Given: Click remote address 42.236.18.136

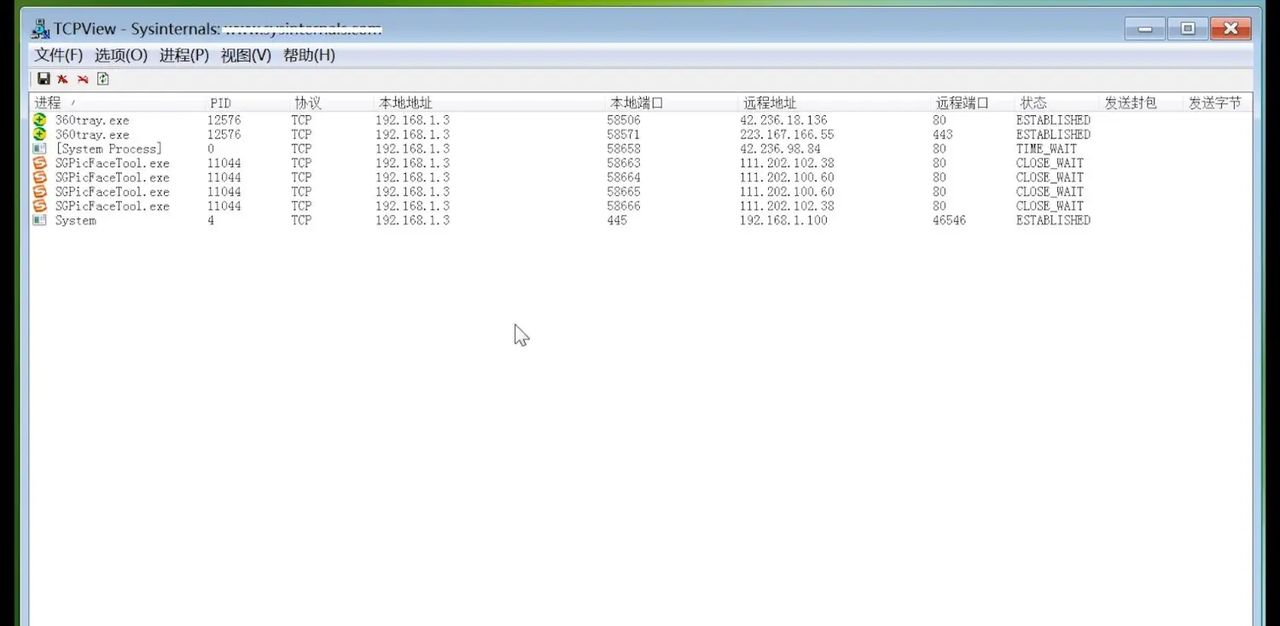Looking at the screenshot, I should coord(783,120).
